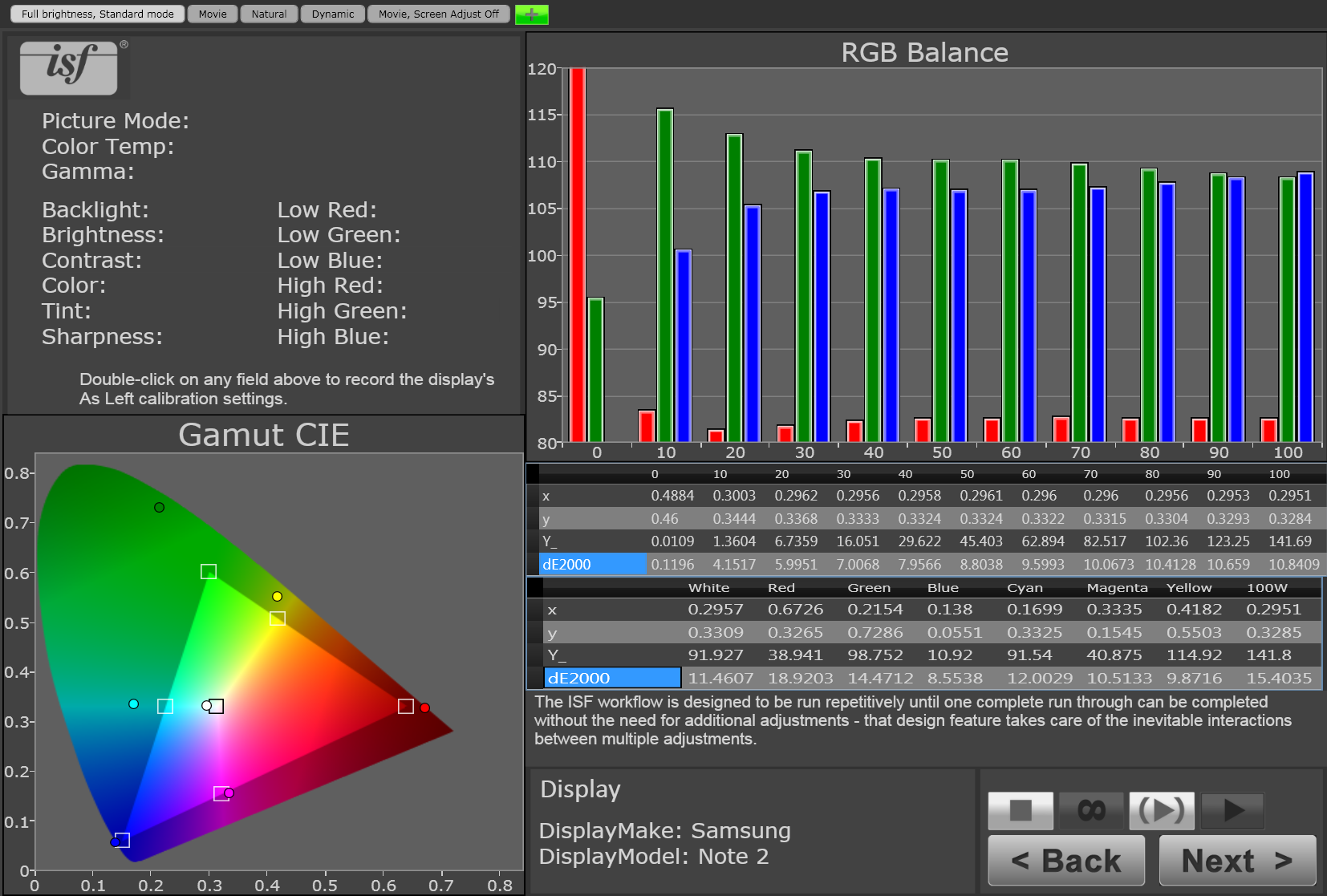
Task: Open the Dynamic preset tab
Action: [x=332, y=14]
